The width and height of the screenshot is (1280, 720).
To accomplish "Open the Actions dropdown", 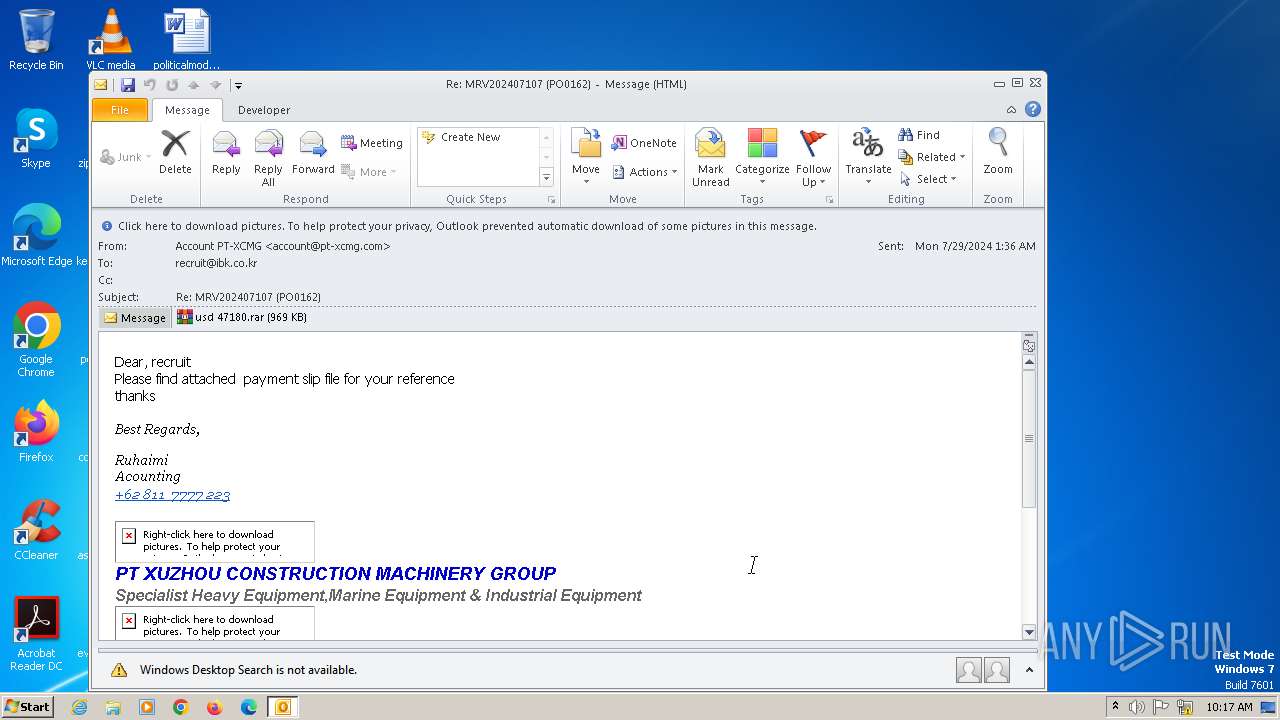I will (x=645, y=172).
